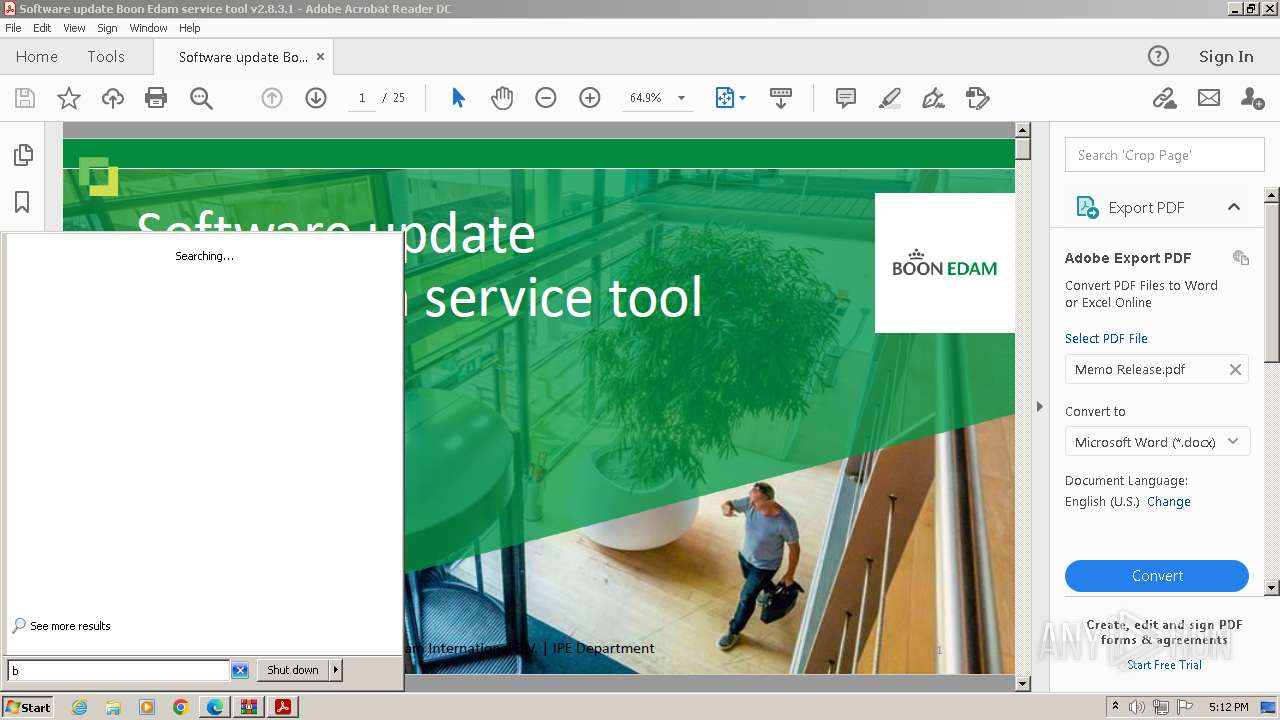Share a link using the chain link icon
Screen dimensions: 1280x720
pyautogui.click(x=1164, y=98)
